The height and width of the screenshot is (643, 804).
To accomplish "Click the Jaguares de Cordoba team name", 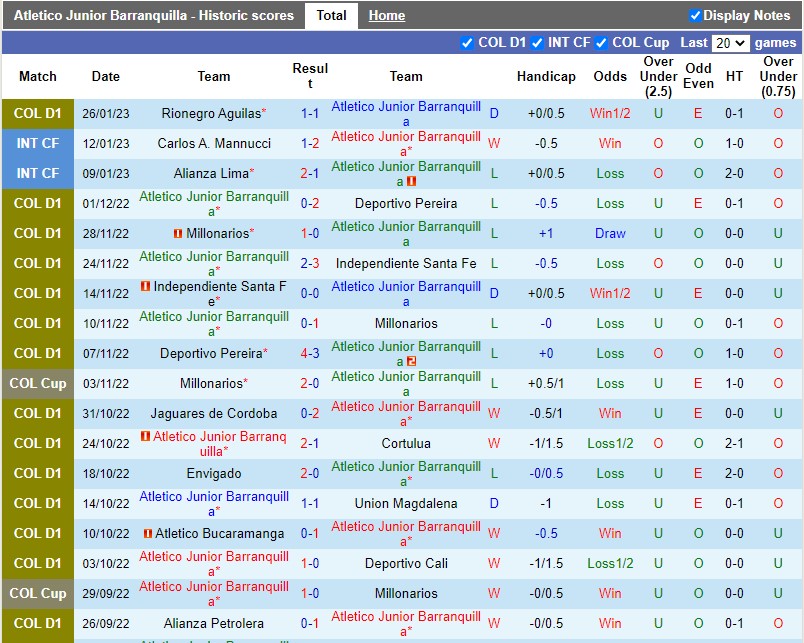I will tap(213, 413).
